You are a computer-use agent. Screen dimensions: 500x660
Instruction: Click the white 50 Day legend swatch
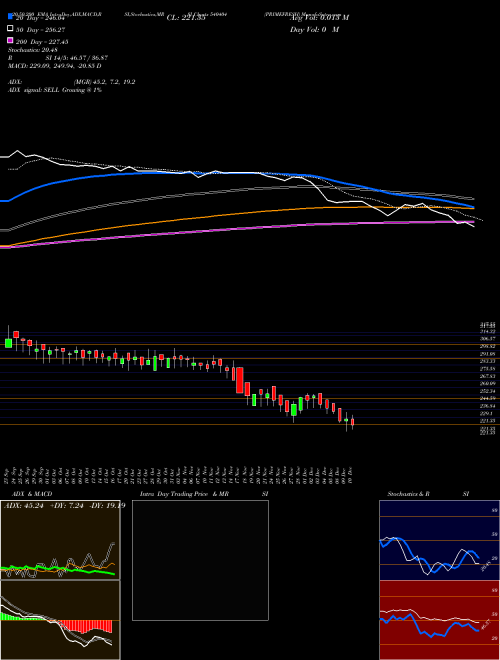[10, 29]
